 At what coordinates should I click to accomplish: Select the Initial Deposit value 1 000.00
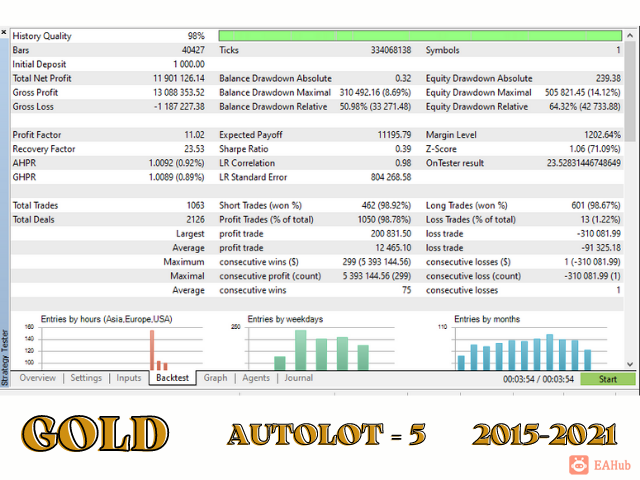point(189,64)
